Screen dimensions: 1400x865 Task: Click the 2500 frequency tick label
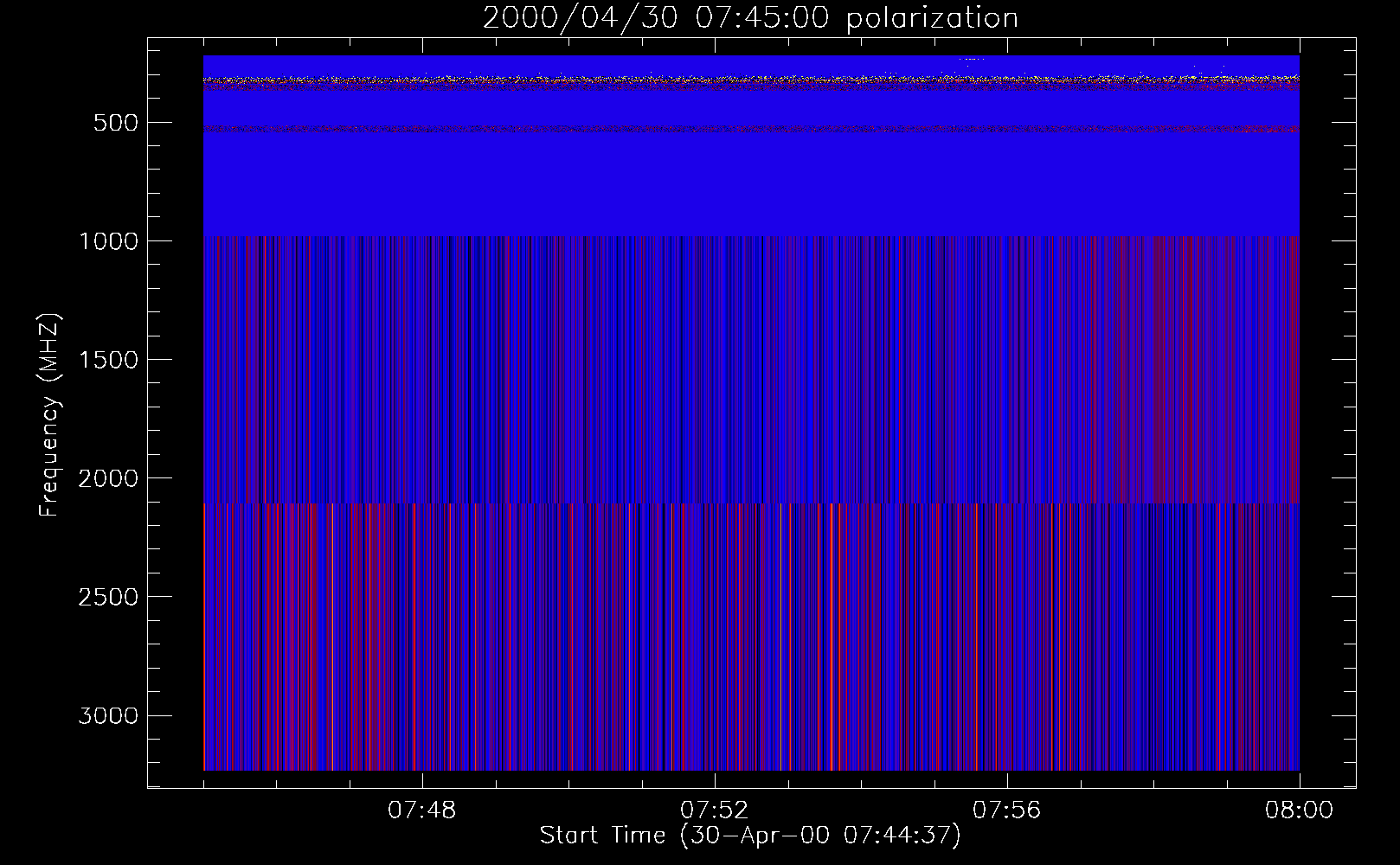108,597
